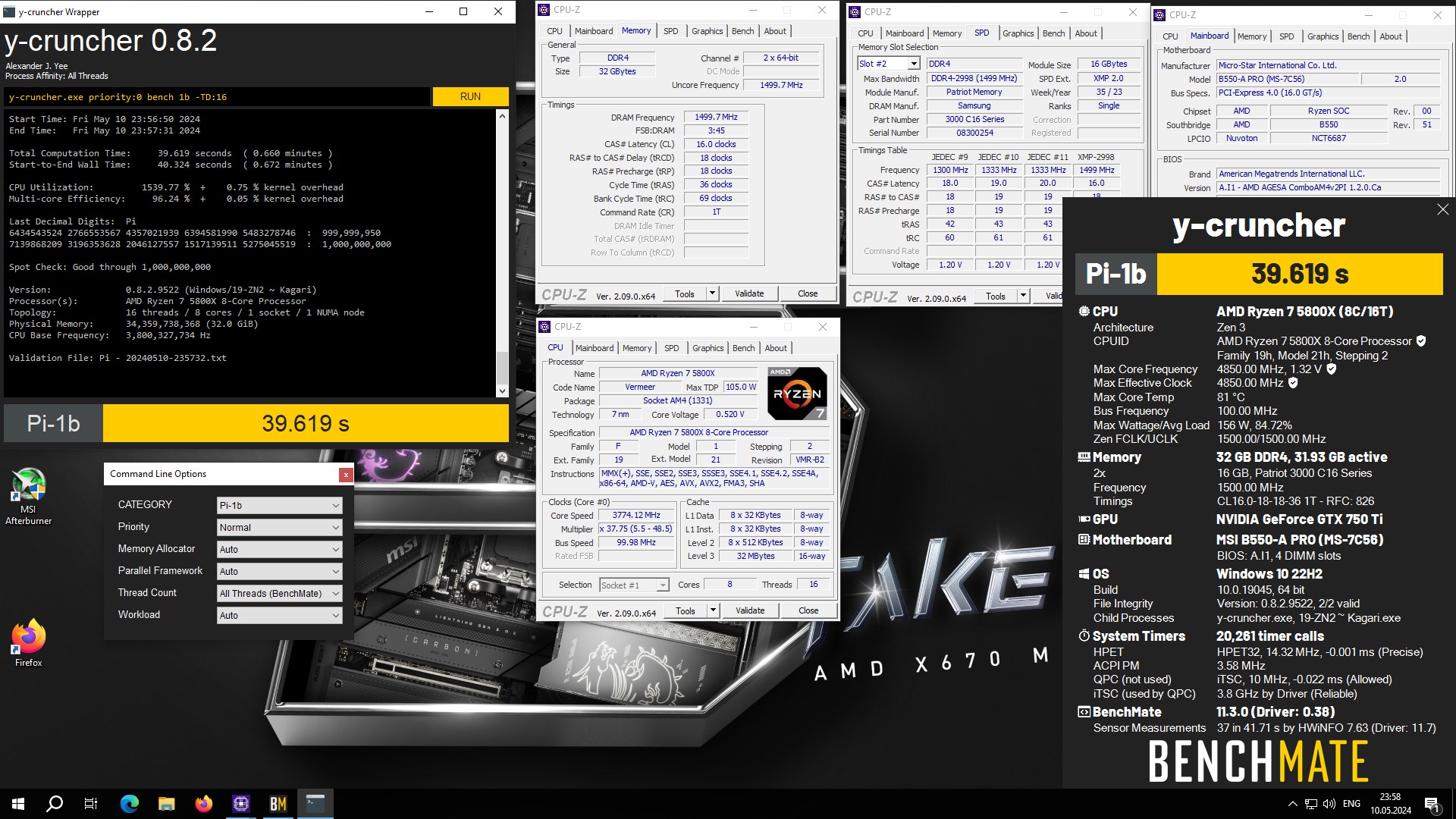Switch to y-cruncher console taskbar icon
Image resolution: width=1456 pixels, height=819 pixels.
pos(315,804)
